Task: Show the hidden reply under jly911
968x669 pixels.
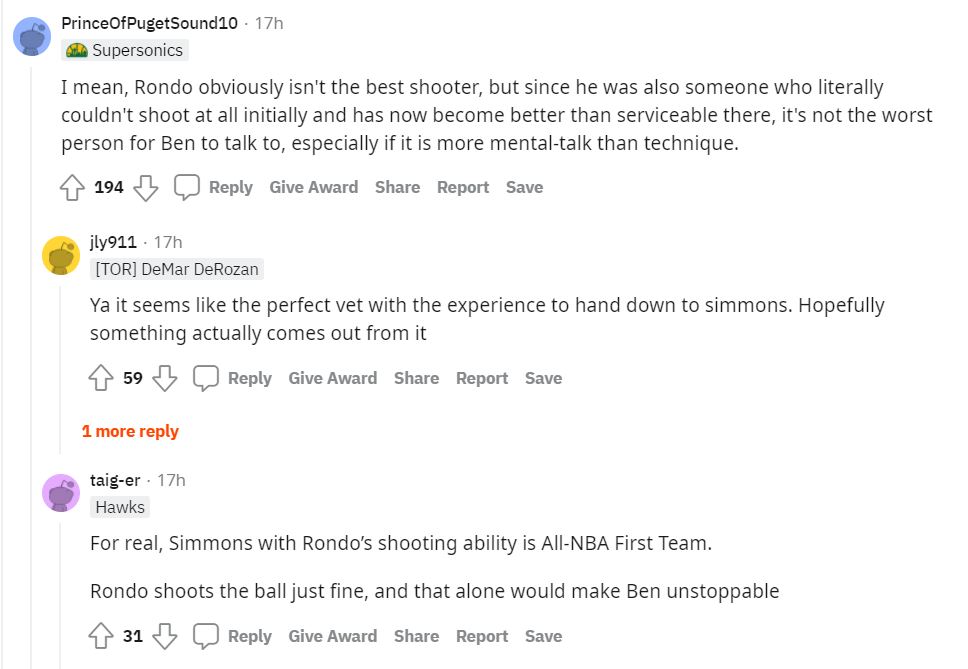Action: (131, 431)
